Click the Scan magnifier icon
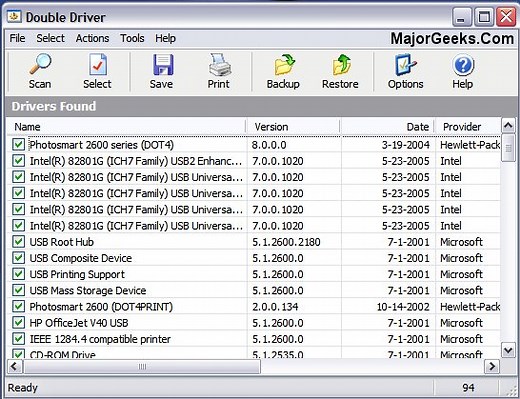The image size is (520, 399). 40,64
